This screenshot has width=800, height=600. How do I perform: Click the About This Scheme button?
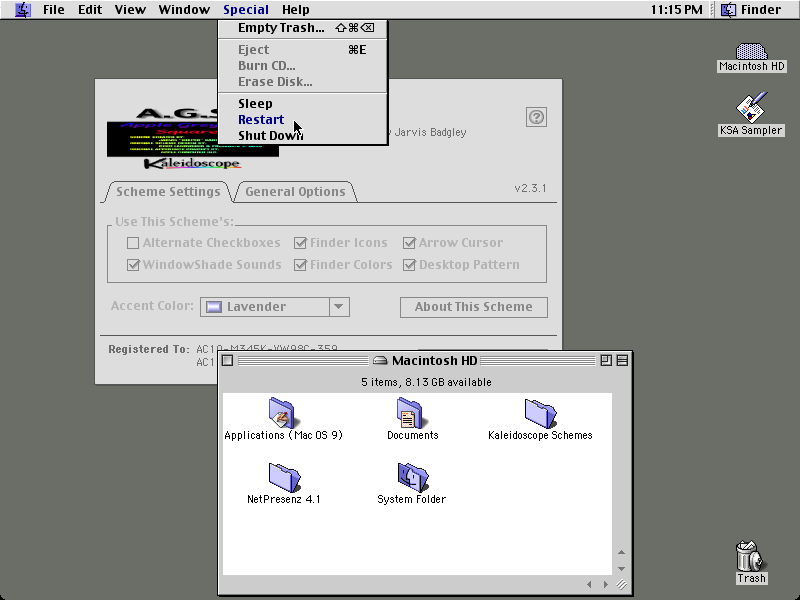coord(473,307)
